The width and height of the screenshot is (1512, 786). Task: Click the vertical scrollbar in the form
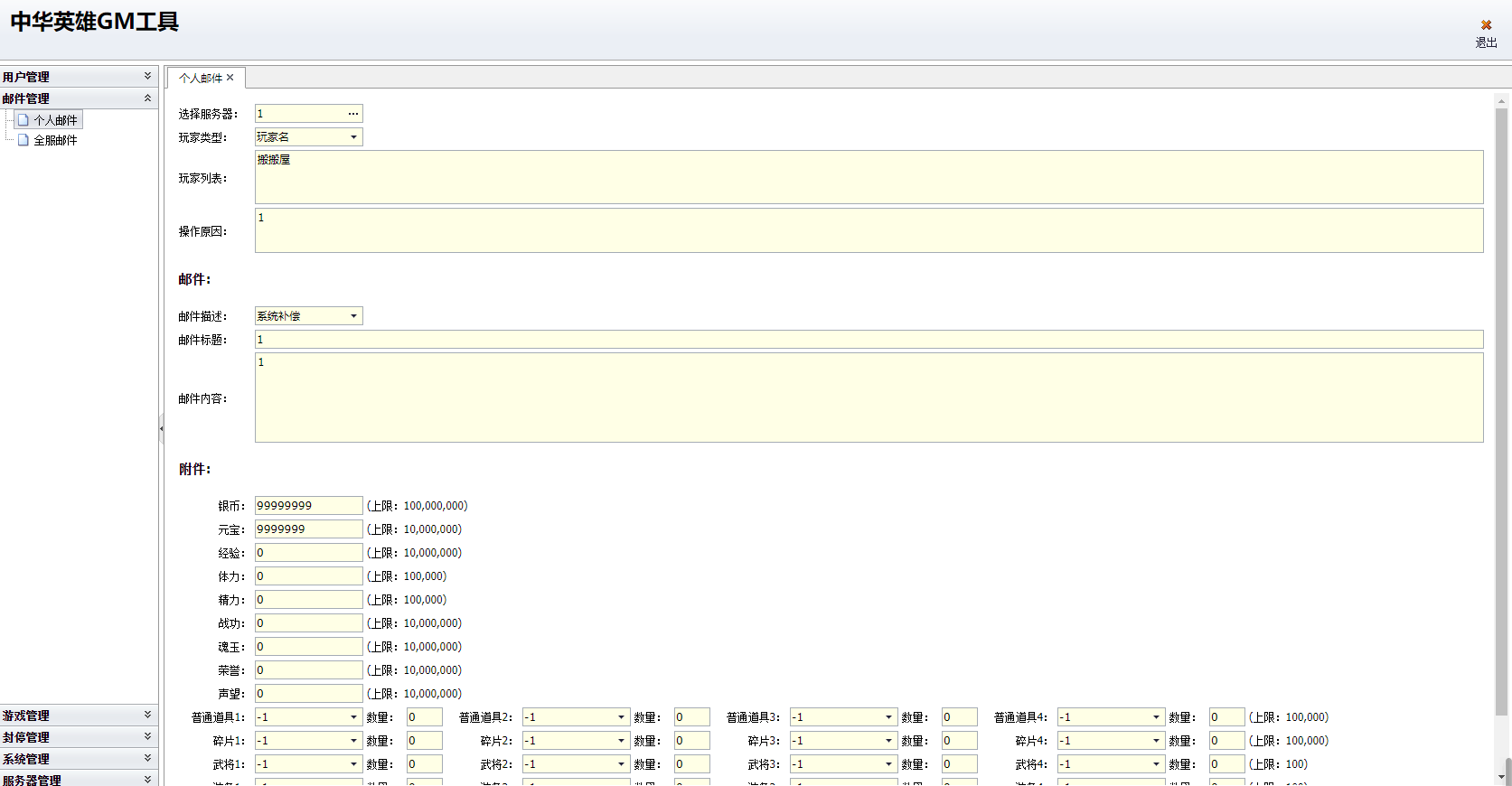click(1502, 407)
